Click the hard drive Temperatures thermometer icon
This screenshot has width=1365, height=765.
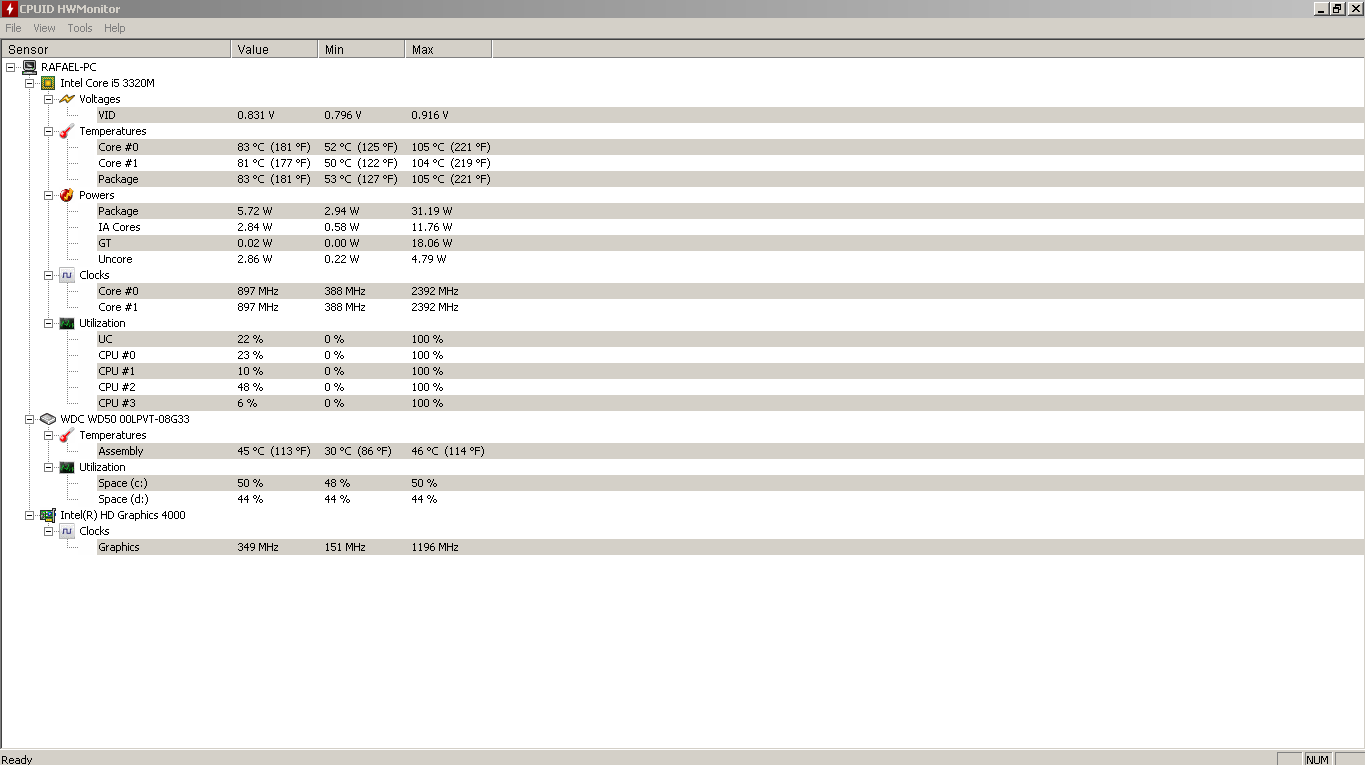pyautogui.click(x=67, y=435)
